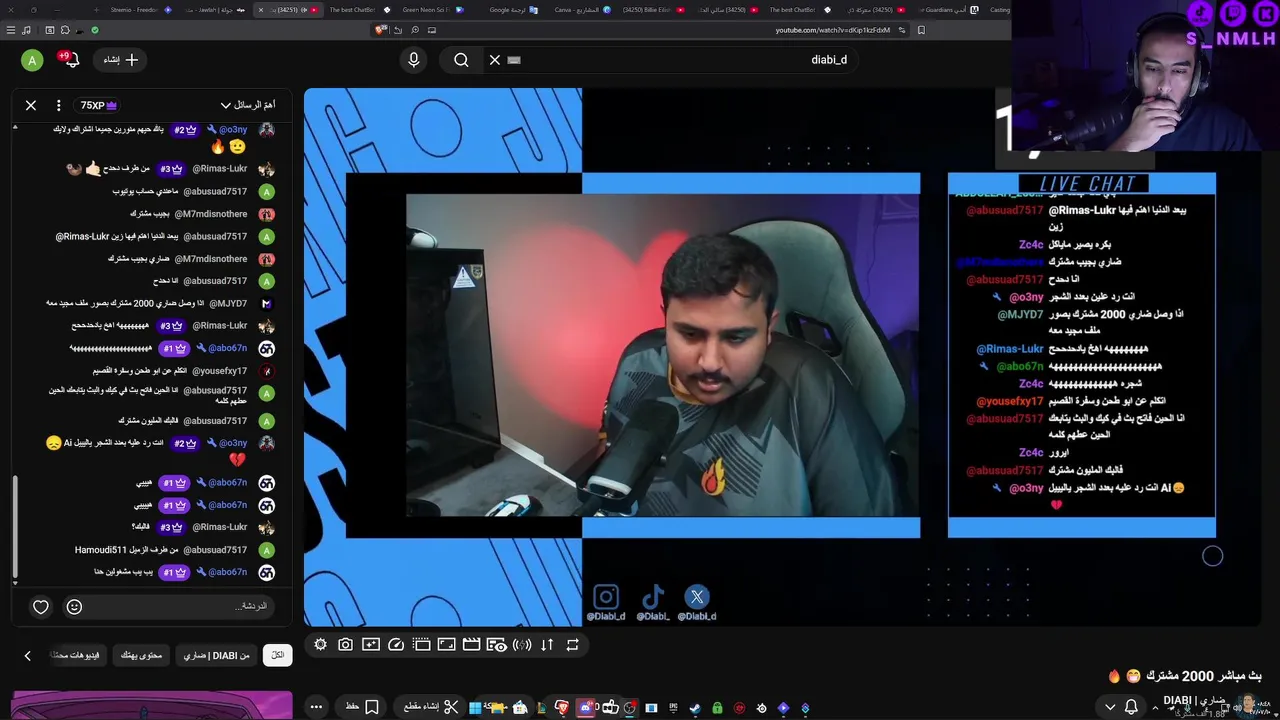Open Steam from taskbar
The width and height of the screenshot is (1280, 720).
pos(695,708)
